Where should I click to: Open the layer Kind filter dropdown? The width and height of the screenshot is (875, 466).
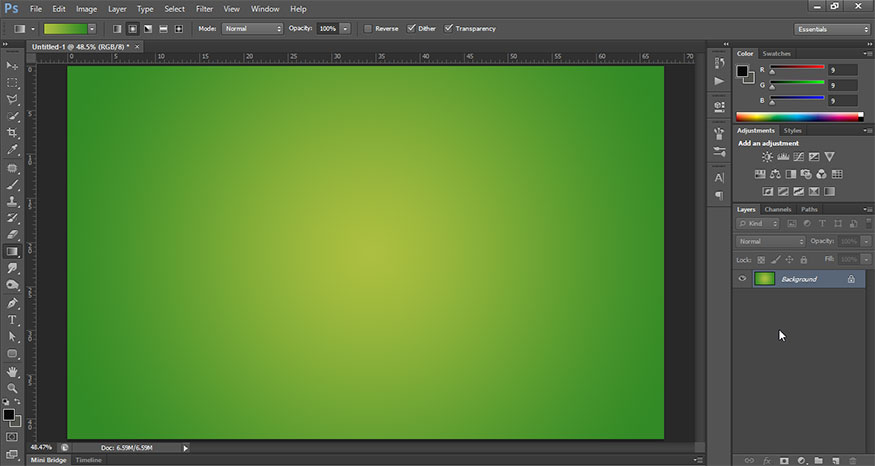(x=758, y=224)
